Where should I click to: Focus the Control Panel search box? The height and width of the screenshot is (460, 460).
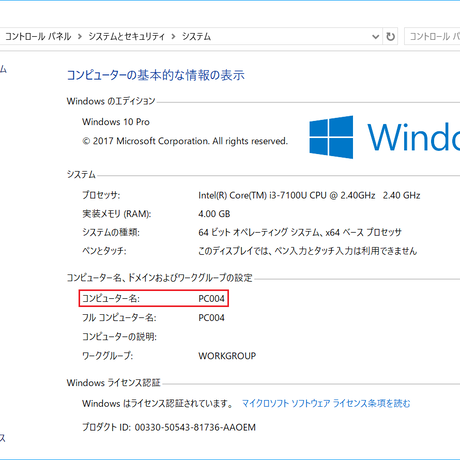pyautogui.click(x=432, y=36)
